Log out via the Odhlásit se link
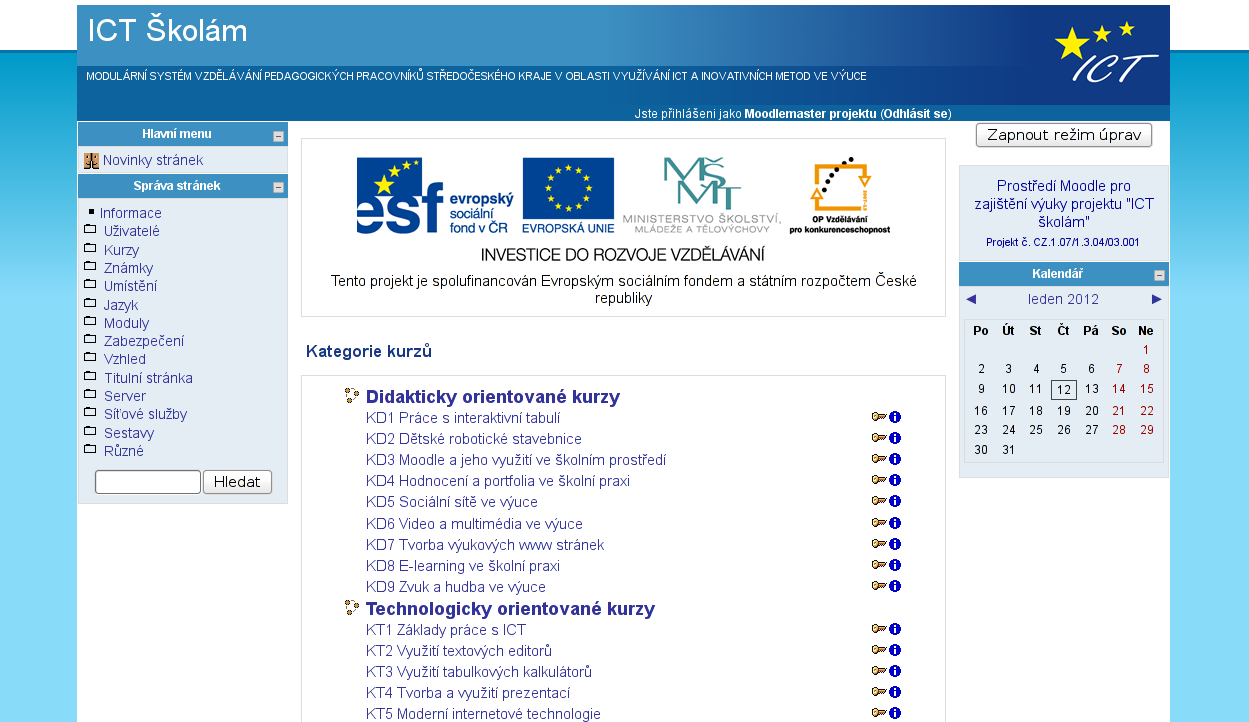Viewport: 1249px width, 722px height. pyautogui.click(x=915, y=113)
